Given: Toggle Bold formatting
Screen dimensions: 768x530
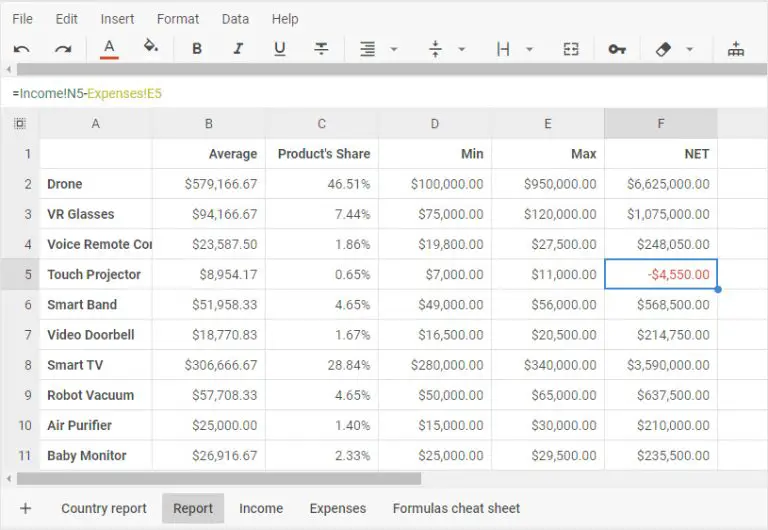Looking at the screenshot, I should 197,48.
